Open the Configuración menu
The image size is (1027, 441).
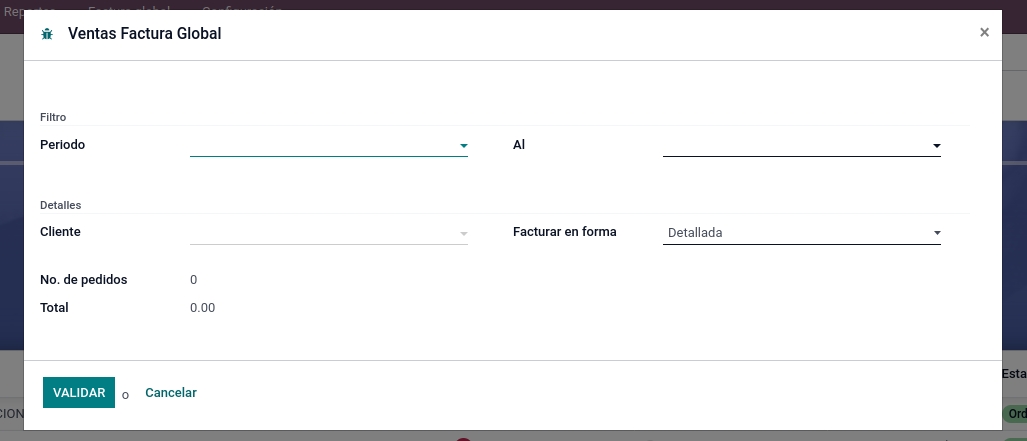coord(242,7)
